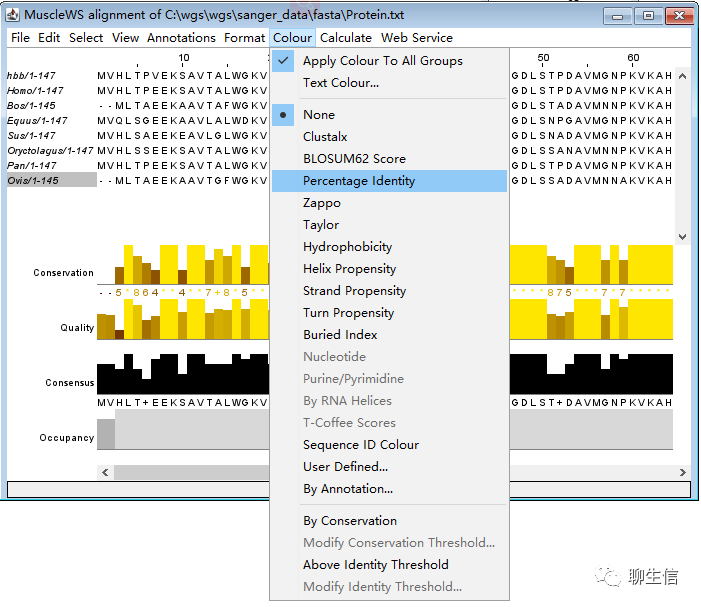Minimize the alignment window
701x607 pixels.
click(x=617, y=16)
